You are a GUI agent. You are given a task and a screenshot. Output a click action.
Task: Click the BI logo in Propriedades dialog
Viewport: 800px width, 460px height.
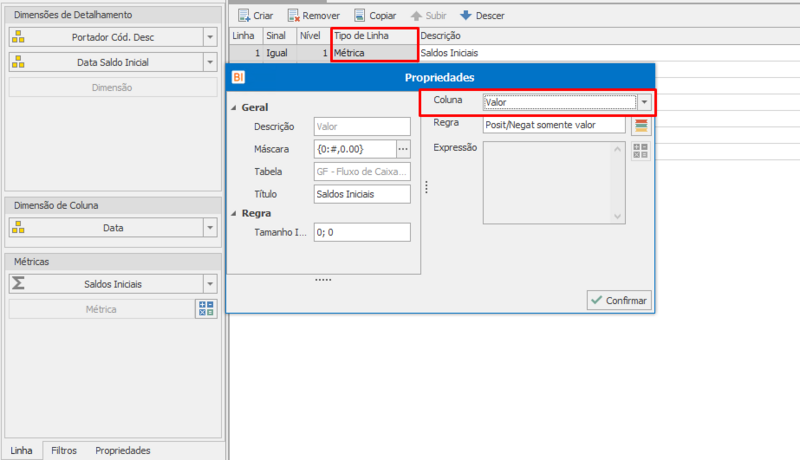[x=238, y=77]
